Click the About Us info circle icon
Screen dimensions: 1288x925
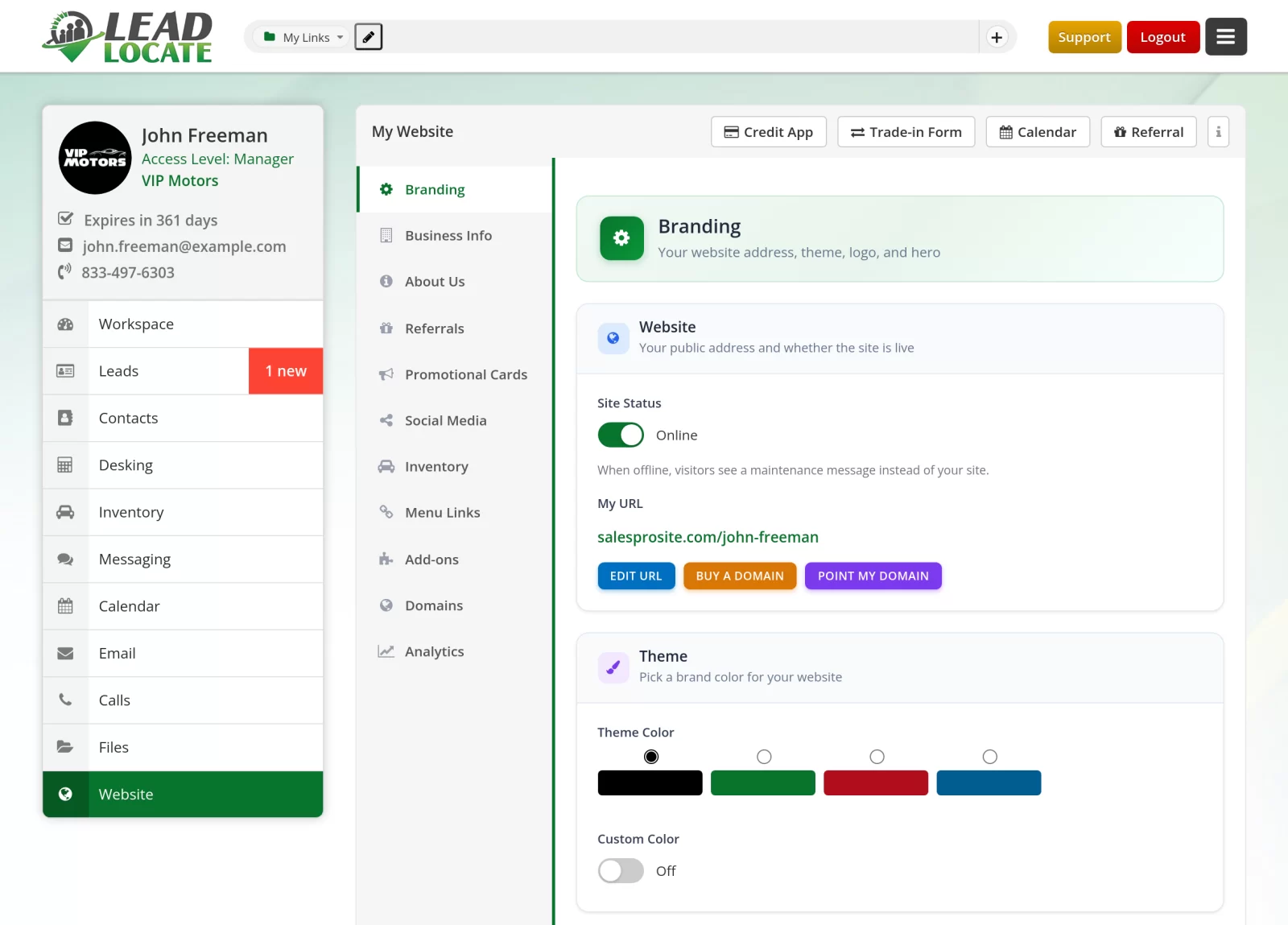pos(386,281)
